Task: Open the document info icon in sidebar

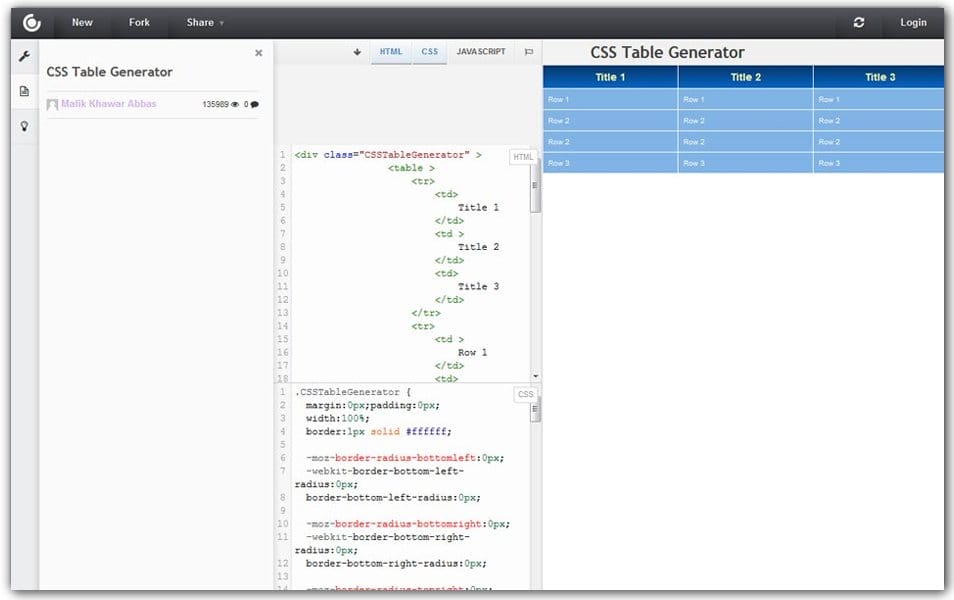Action: tap(24, 90)
